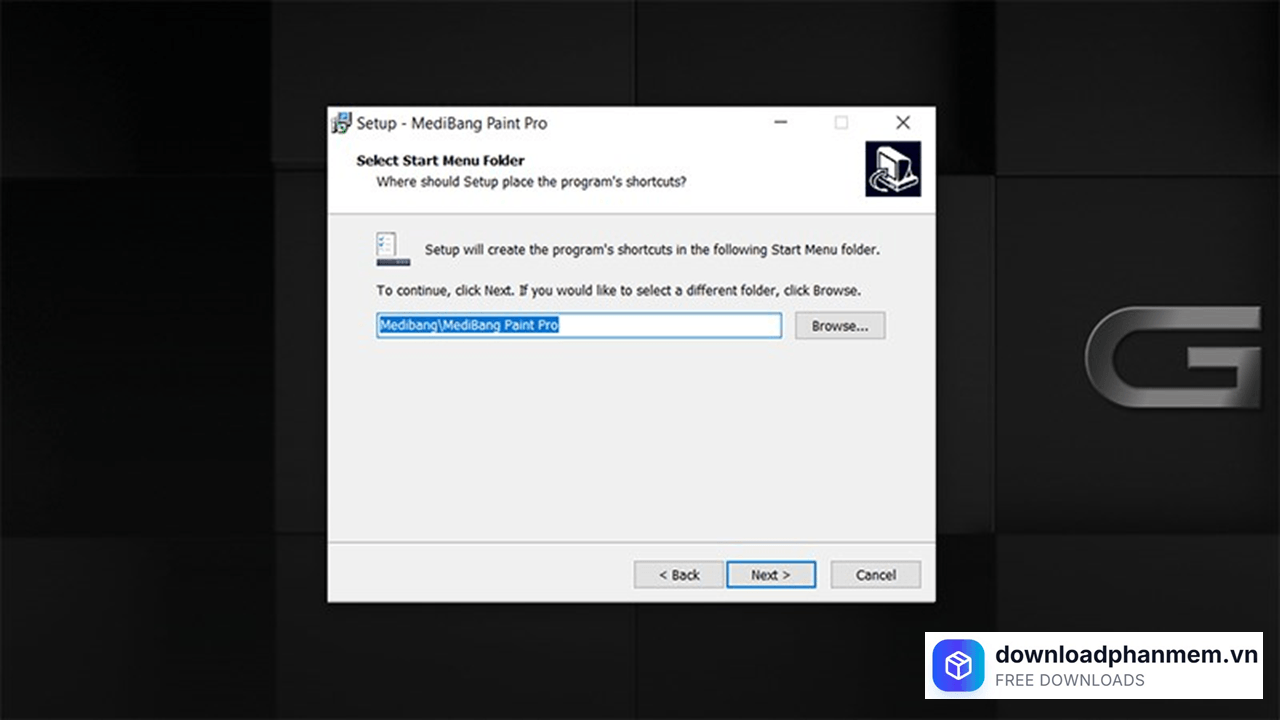Click the 'Where should Setup place' subtitle text
Viewport: 1280px width, 720px height.
tap(531, 182)
